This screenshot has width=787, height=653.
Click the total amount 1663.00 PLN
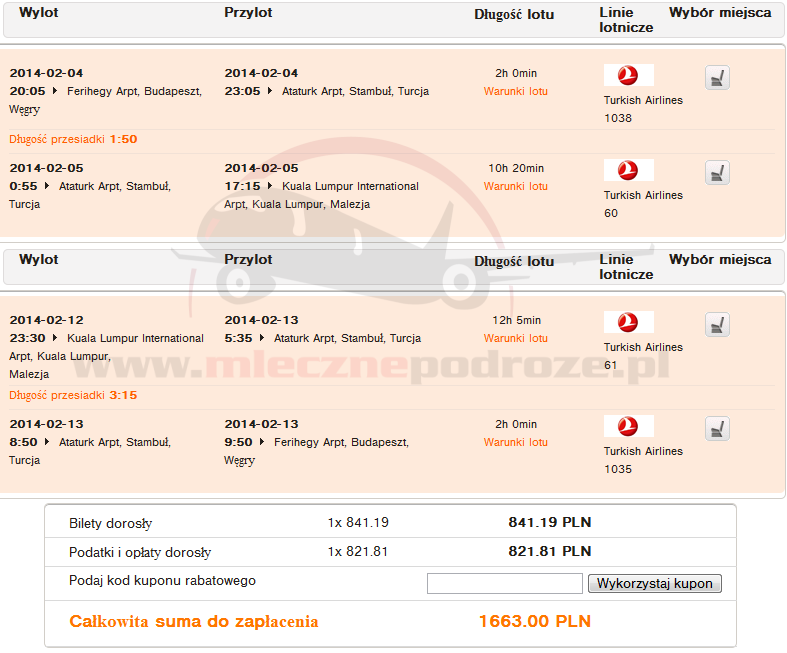[535, 621]
